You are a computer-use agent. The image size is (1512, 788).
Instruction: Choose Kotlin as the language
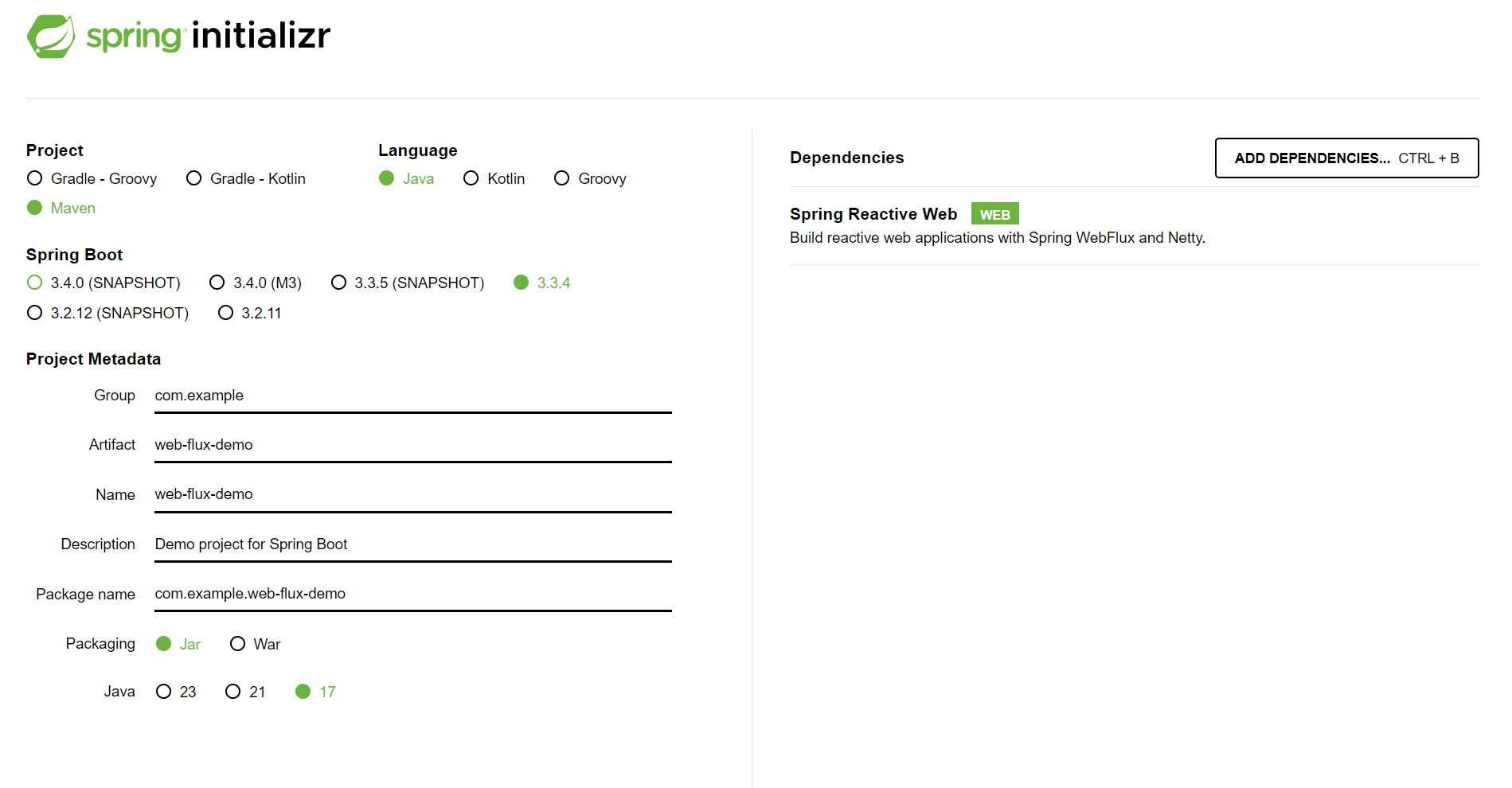click(x=494, y=178)
